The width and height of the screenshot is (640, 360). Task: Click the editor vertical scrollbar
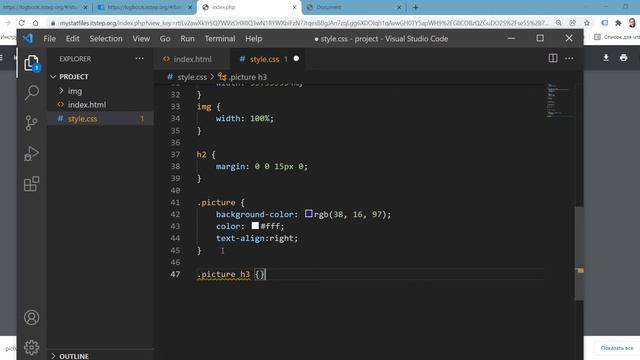579,253
